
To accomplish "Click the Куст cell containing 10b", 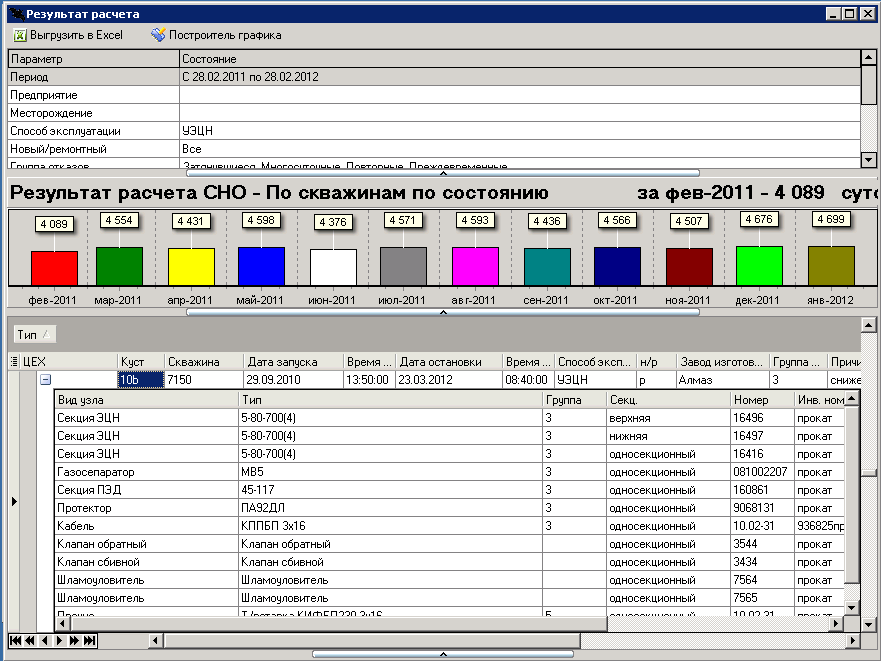I will (140, 380).
